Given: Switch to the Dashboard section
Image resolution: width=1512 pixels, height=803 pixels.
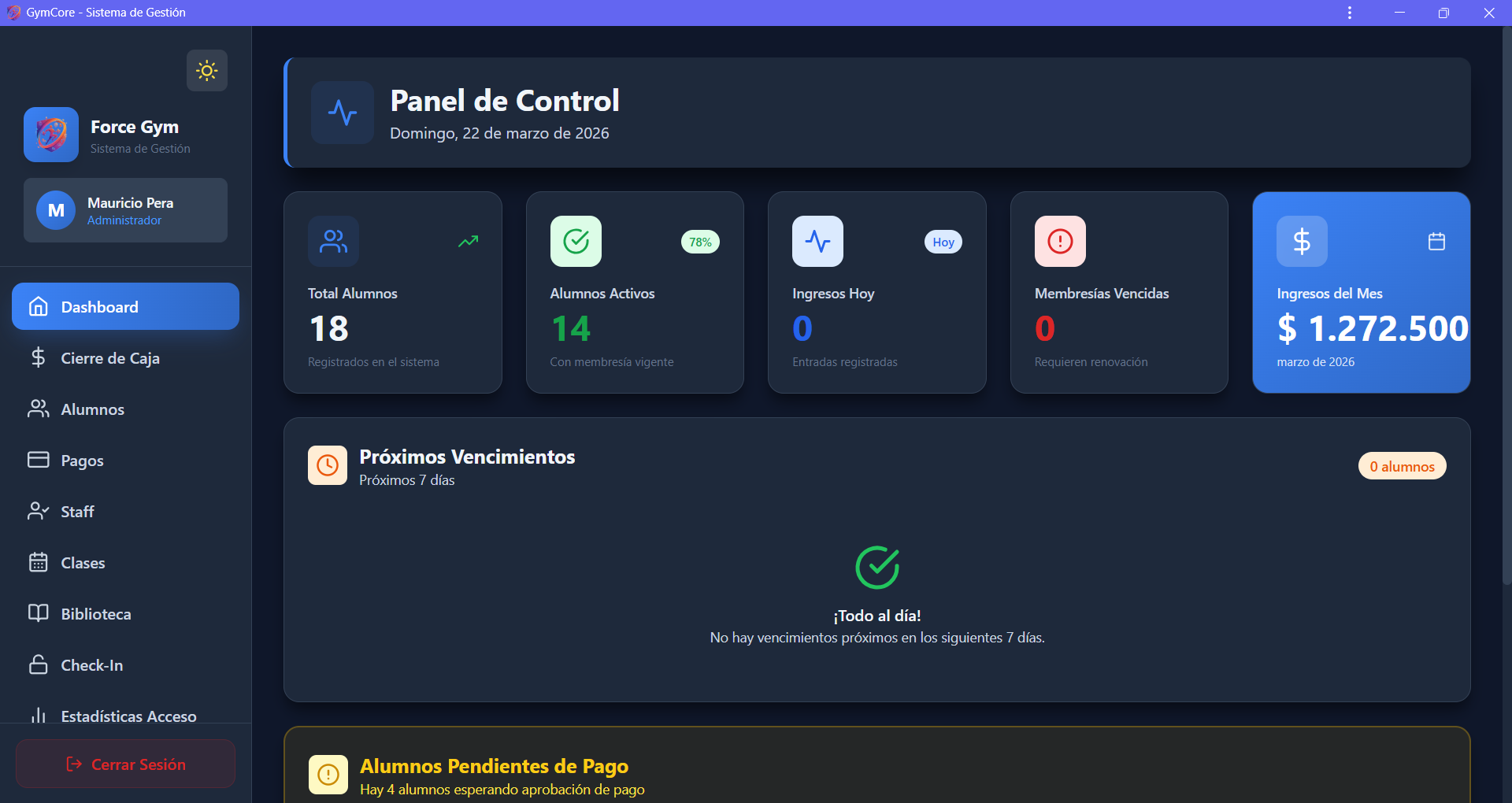Looking at the screenshot, I should 99,306.
